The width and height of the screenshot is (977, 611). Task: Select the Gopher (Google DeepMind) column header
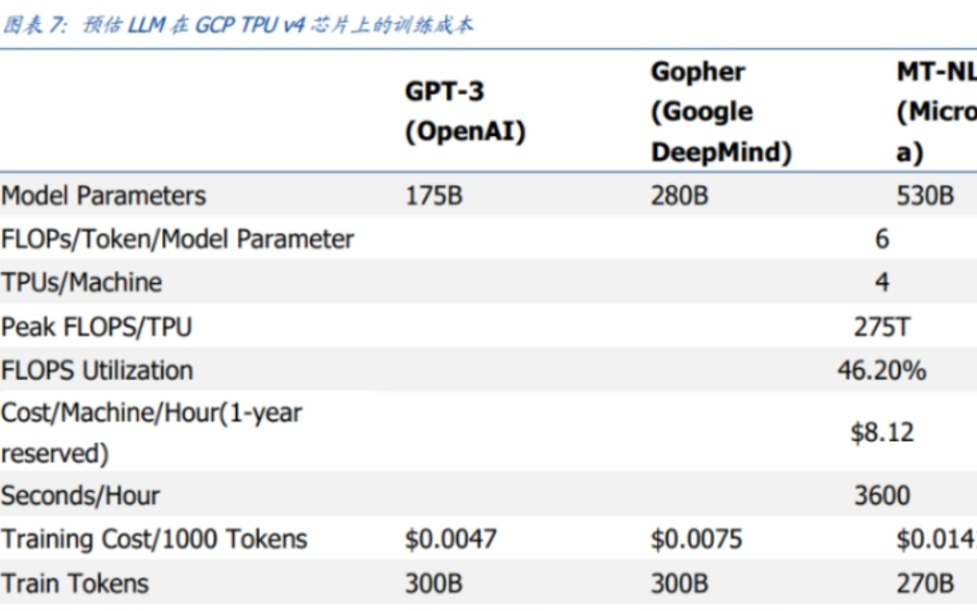(721, 111)
